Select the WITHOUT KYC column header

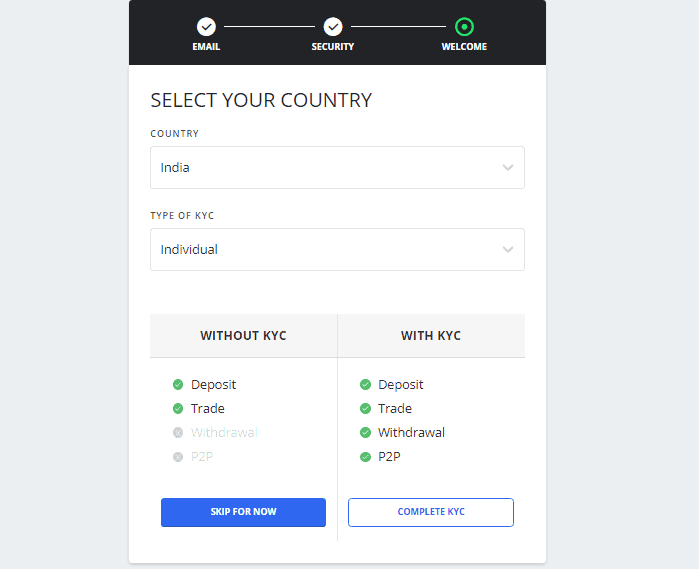coord(243,336)
